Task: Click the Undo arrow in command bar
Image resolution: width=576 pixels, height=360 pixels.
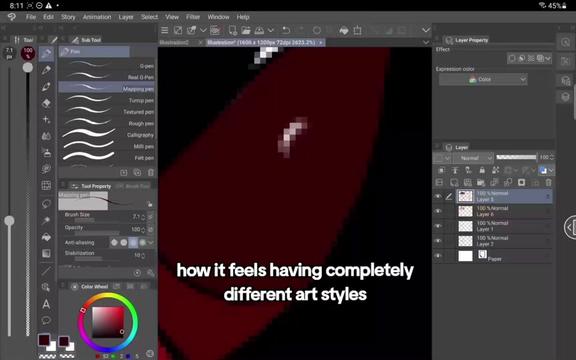Action: coord(286,30)
